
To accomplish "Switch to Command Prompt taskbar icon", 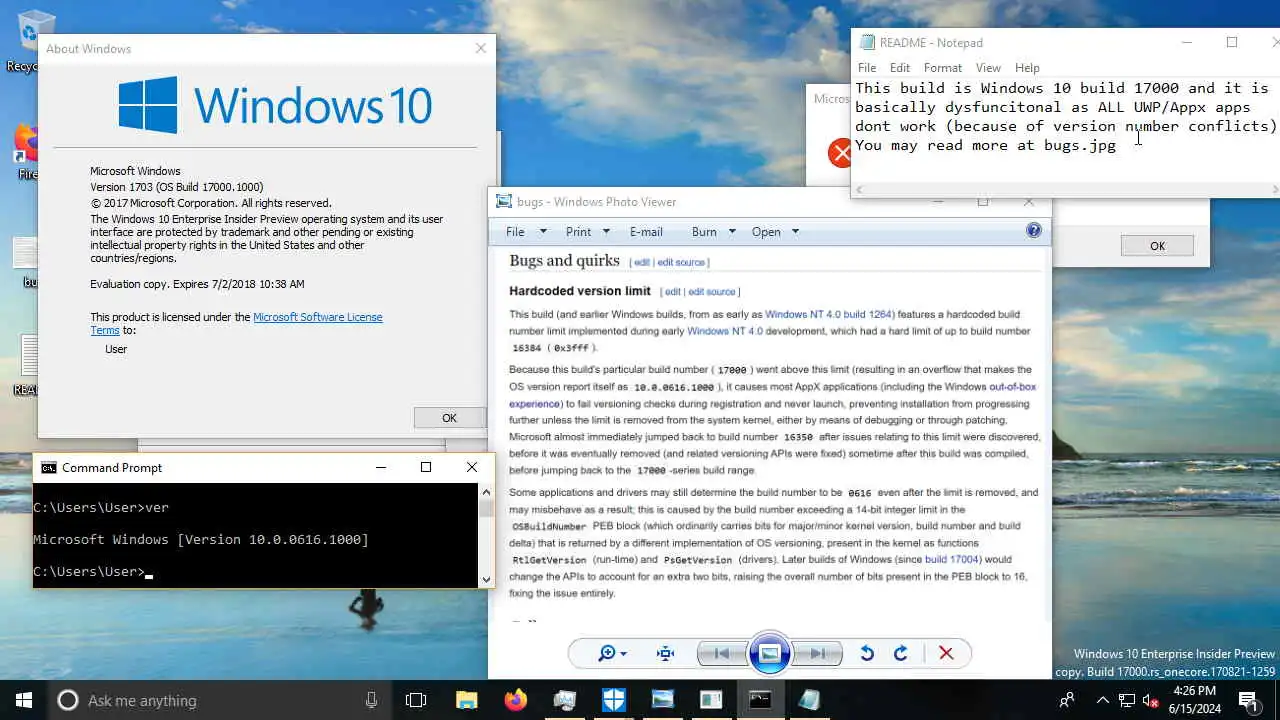I will 760,700.
